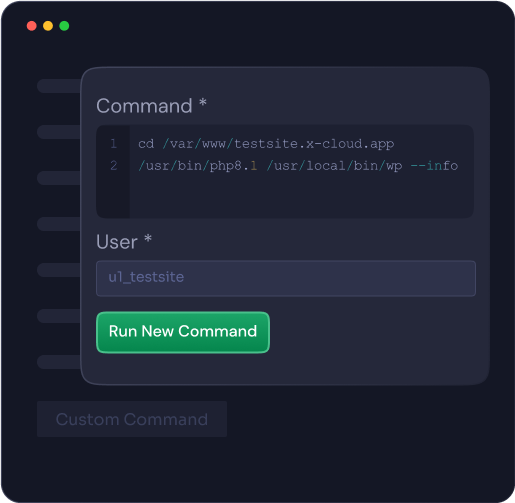Click the php8.1 text in line two
This screenshot has width=515, height=503.
[x=233, y=166]
